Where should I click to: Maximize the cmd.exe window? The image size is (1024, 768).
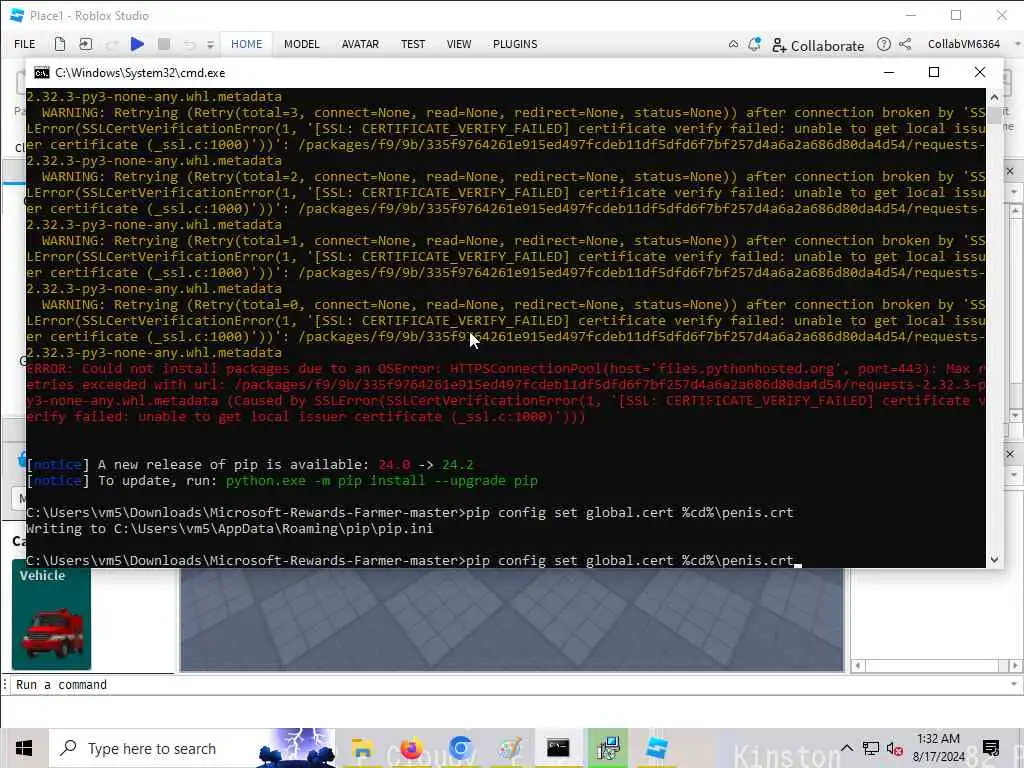coord(934,72)
